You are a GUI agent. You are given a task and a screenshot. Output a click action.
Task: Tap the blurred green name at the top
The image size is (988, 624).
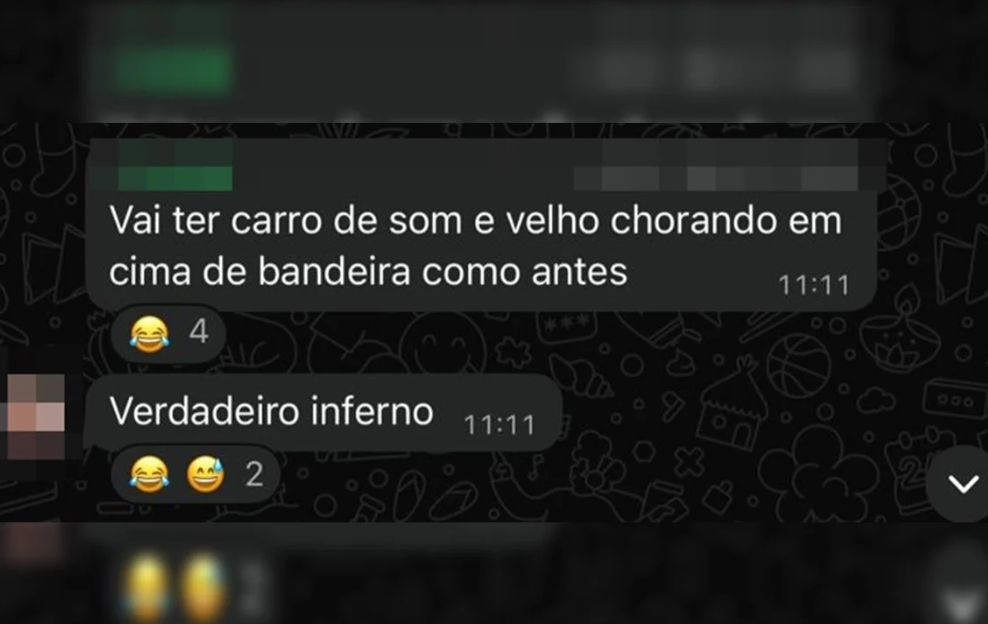pyautogui.click(x=174, y=60)
